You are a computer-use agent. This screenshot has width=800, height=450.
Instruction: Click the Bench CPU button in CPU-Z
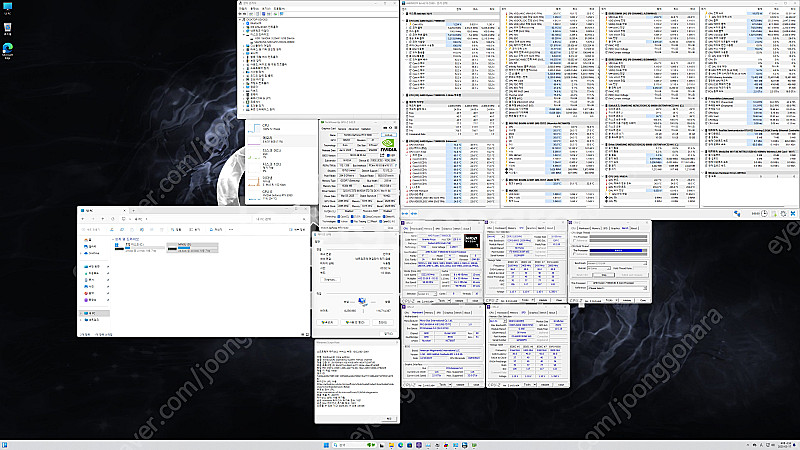click(584, 273)
